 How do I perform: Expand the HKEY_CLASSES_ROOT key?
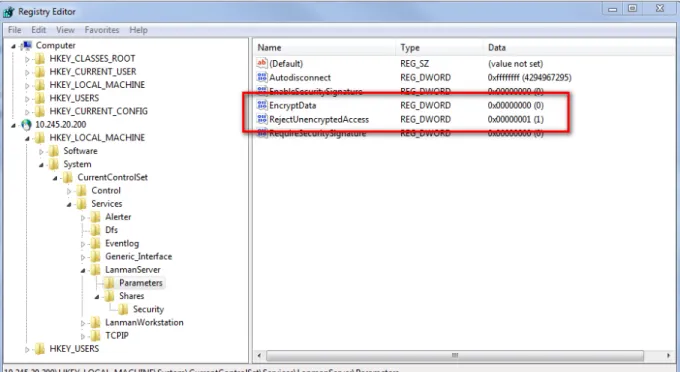tap(27, 59)
